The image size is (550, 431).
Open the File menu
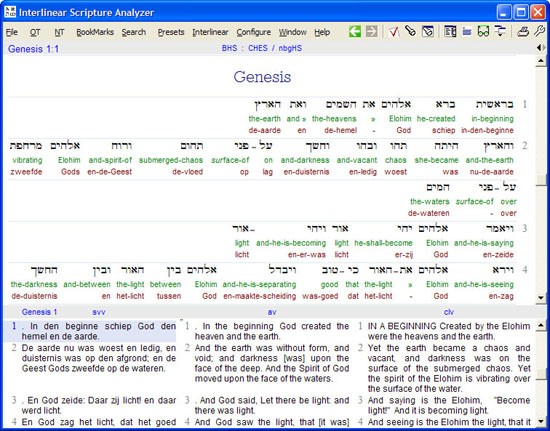[12, 32]
